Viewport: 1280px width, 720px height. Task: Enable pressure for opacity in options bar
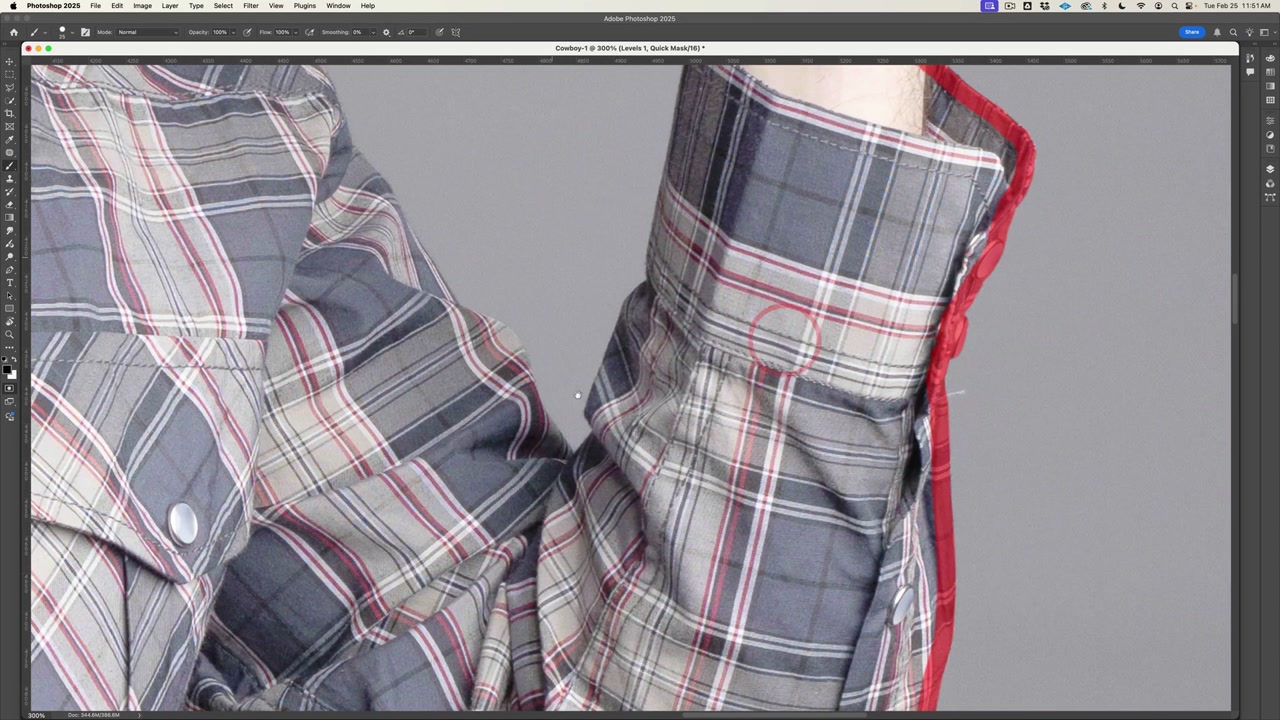pos(247,32)
